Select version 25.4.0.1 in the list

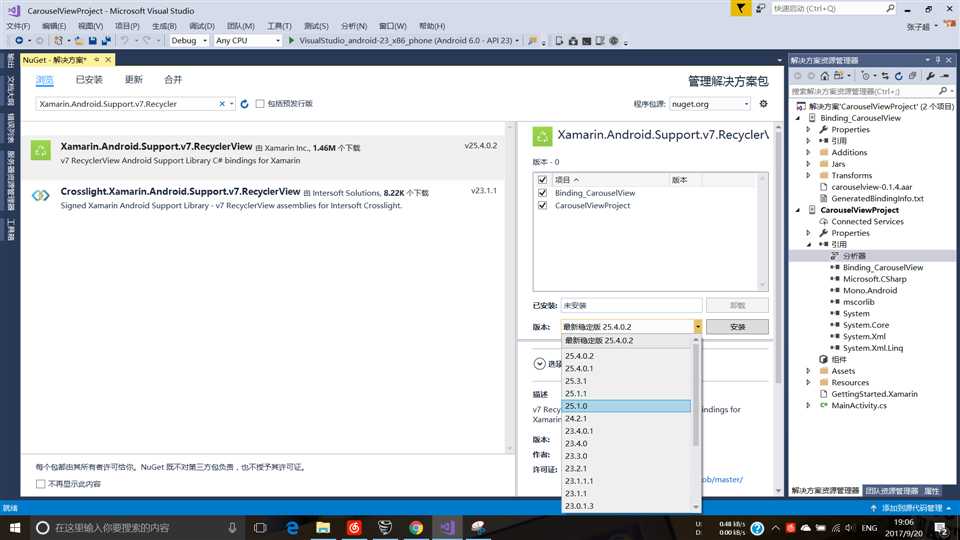(x=626, y=369)
